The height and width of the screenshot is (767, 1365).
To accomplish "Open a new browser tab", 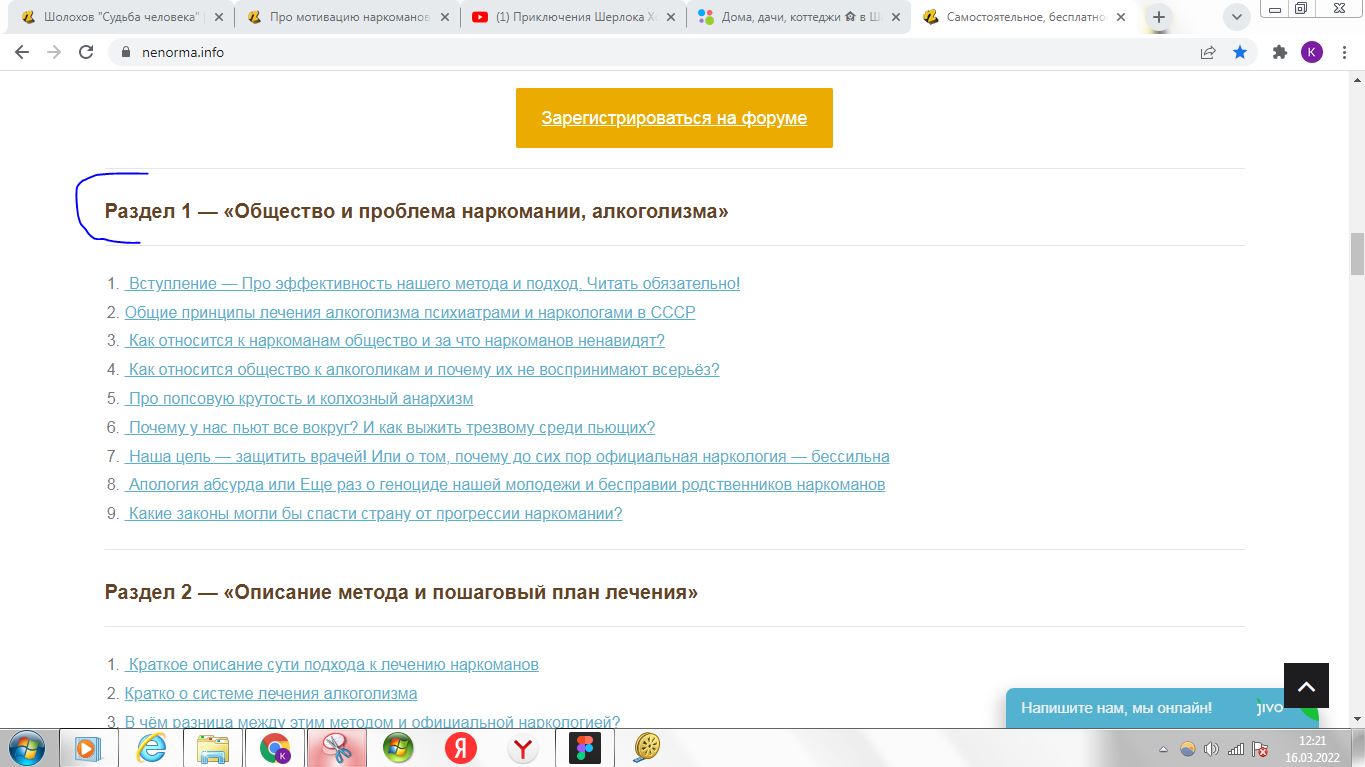I will pos(1159,17).
